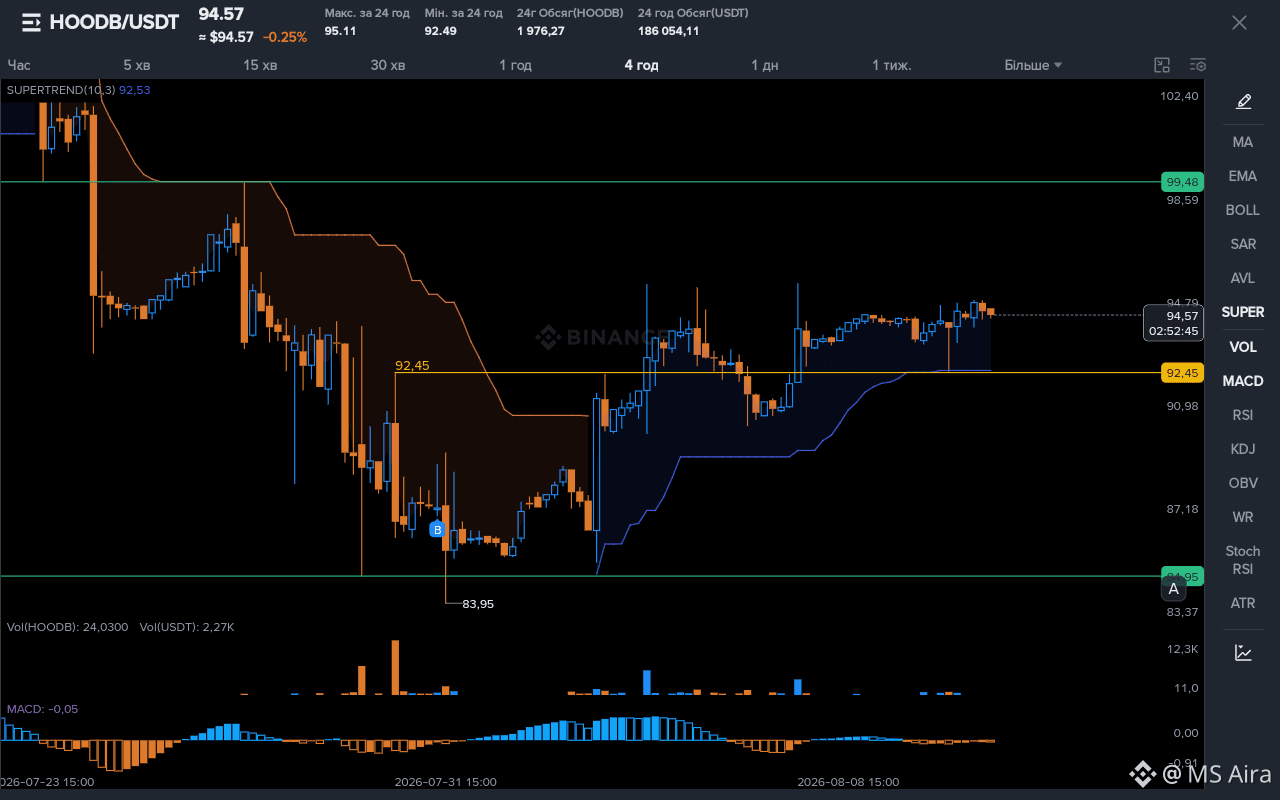Toggle the SAR indicator
Viewport: 1280px width, 800px height.
click(x=1243, y=244)
